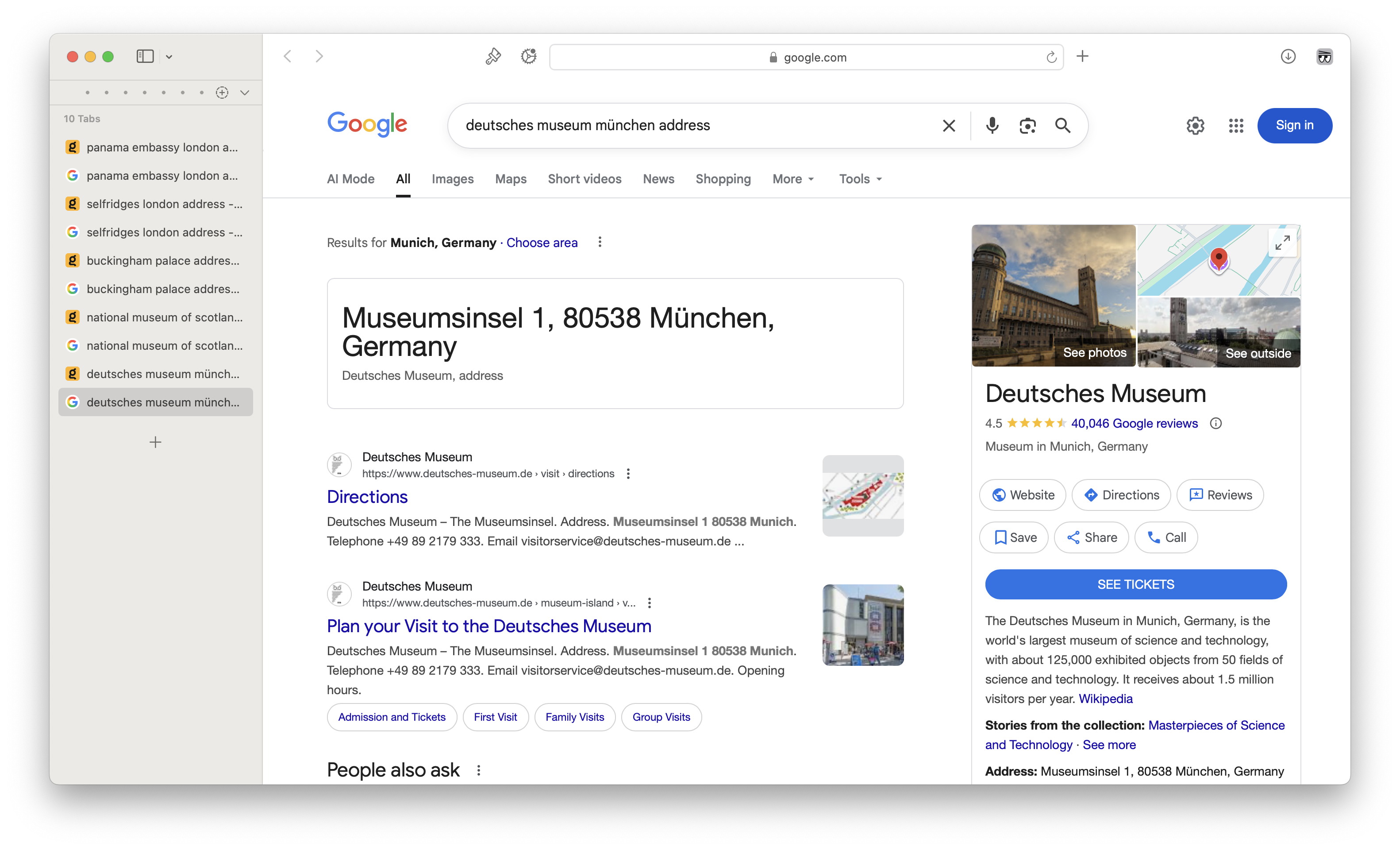
Task: Open Google Lens image search
Action: (x=1027, y=125)
